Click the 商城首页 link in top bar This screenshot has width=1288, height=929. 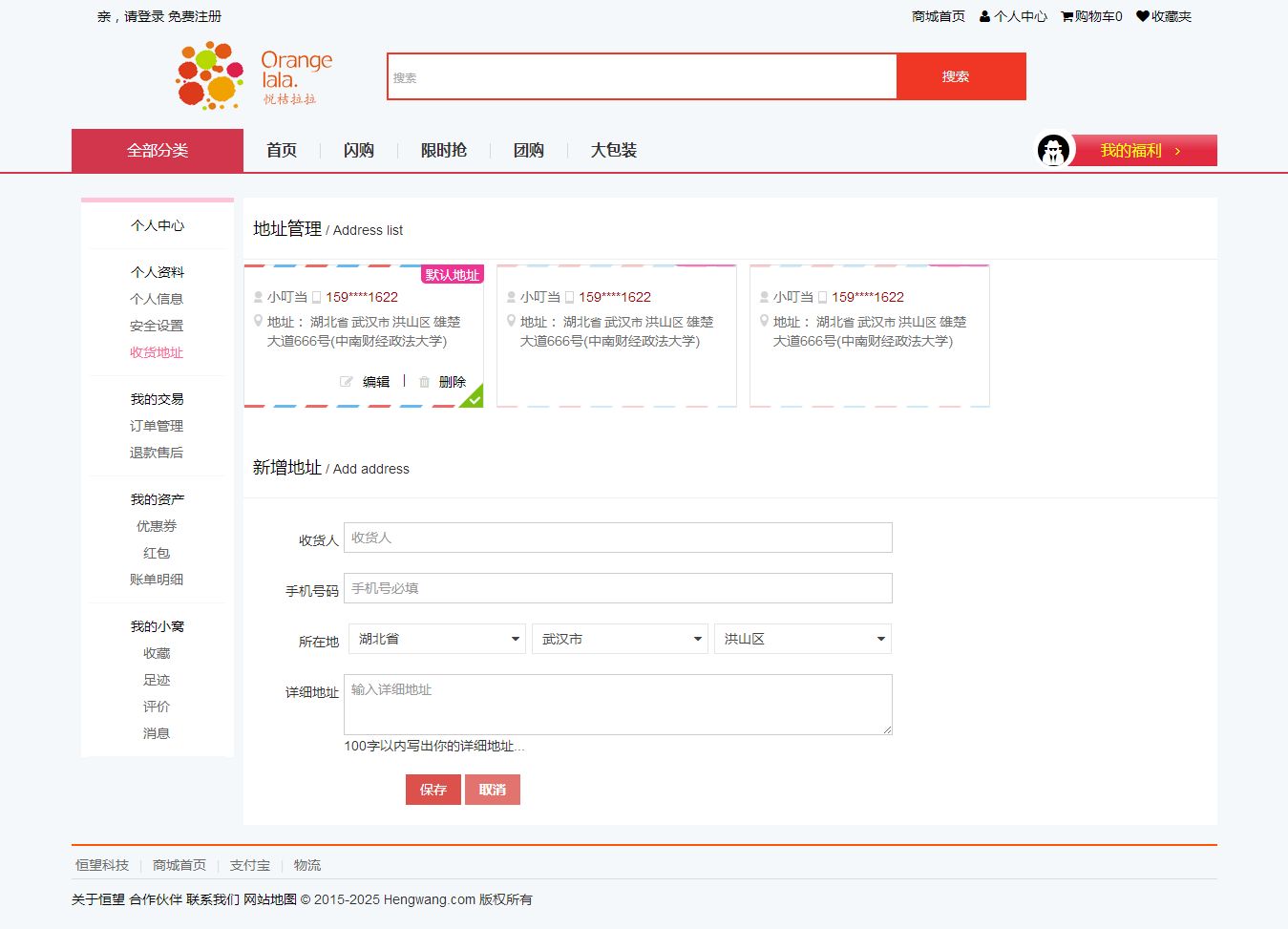(x=939, y=16)
